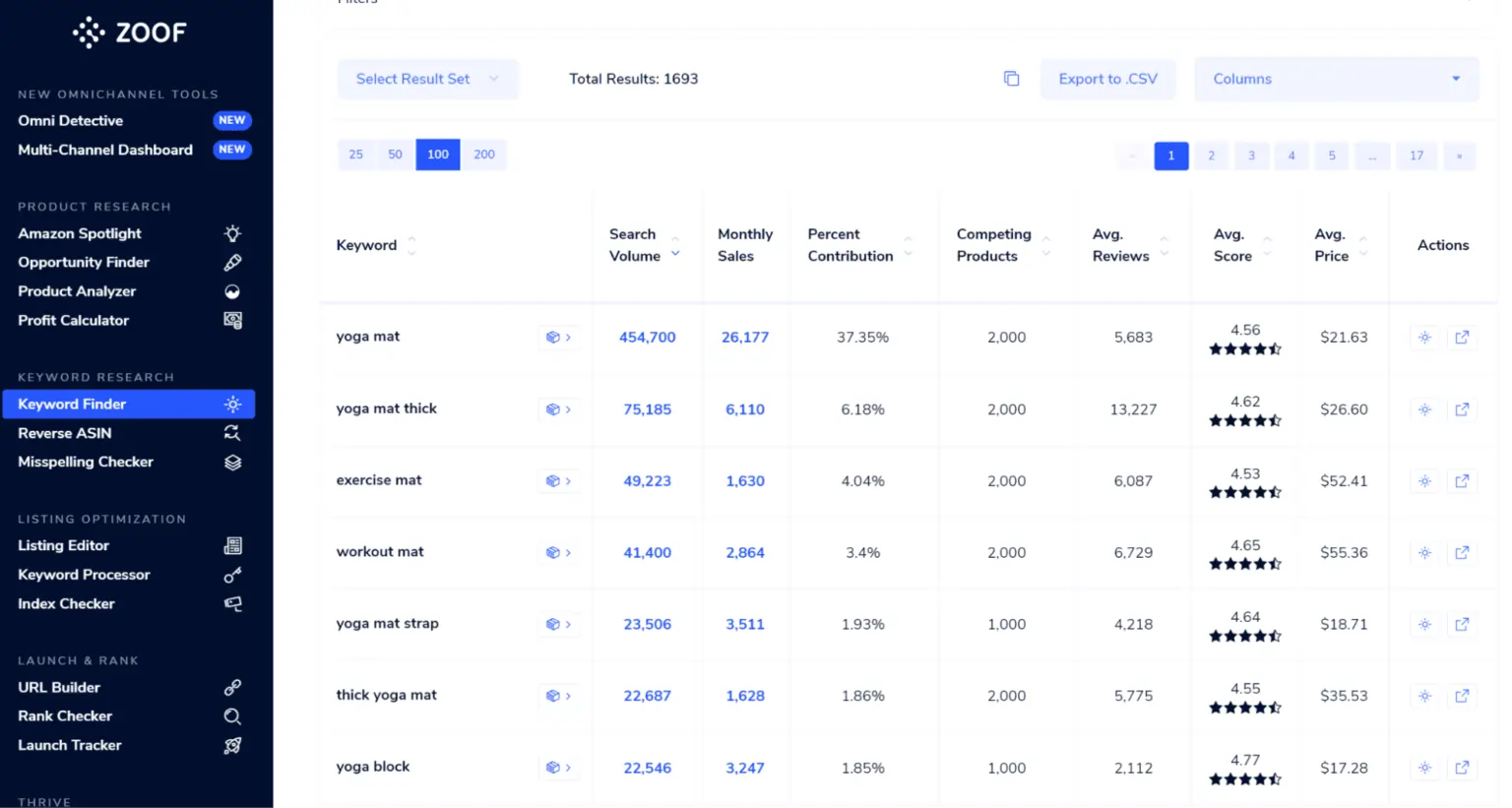The image size is (1512, 808).
Task: Open the Columns dropdown
Action: [1336, 78]
